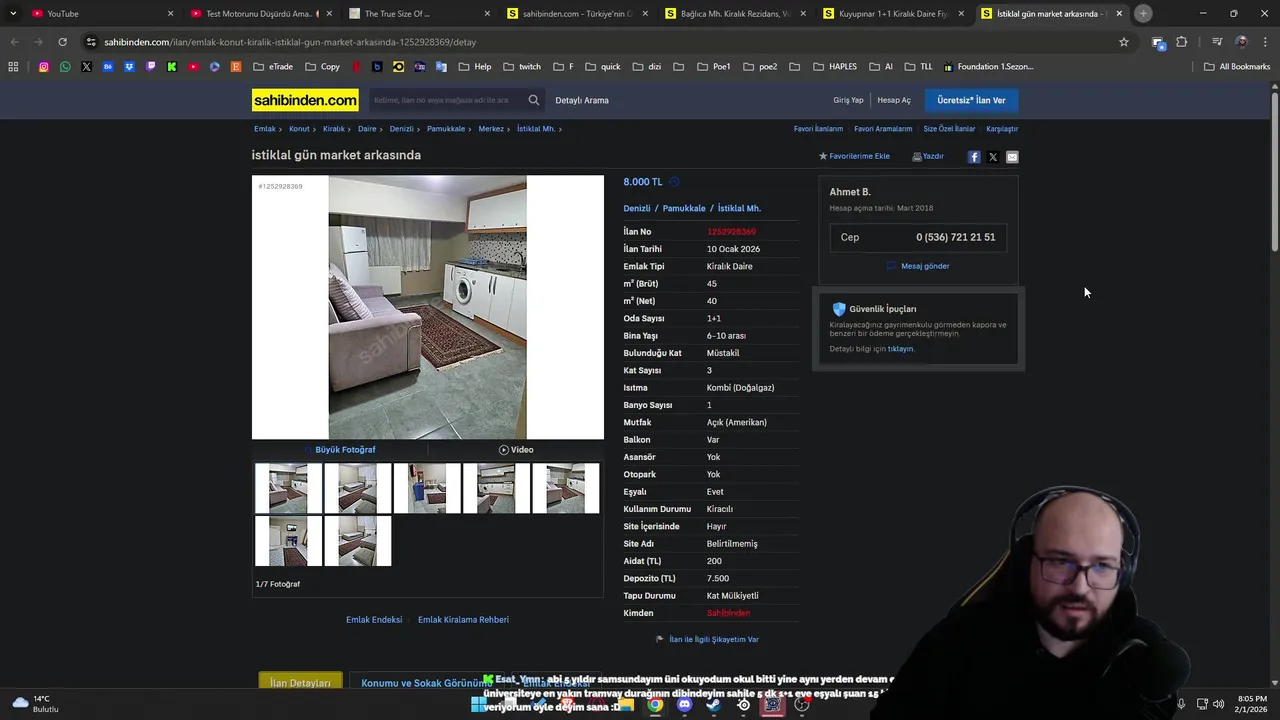Open the weather widget showing 14°C

36,704
